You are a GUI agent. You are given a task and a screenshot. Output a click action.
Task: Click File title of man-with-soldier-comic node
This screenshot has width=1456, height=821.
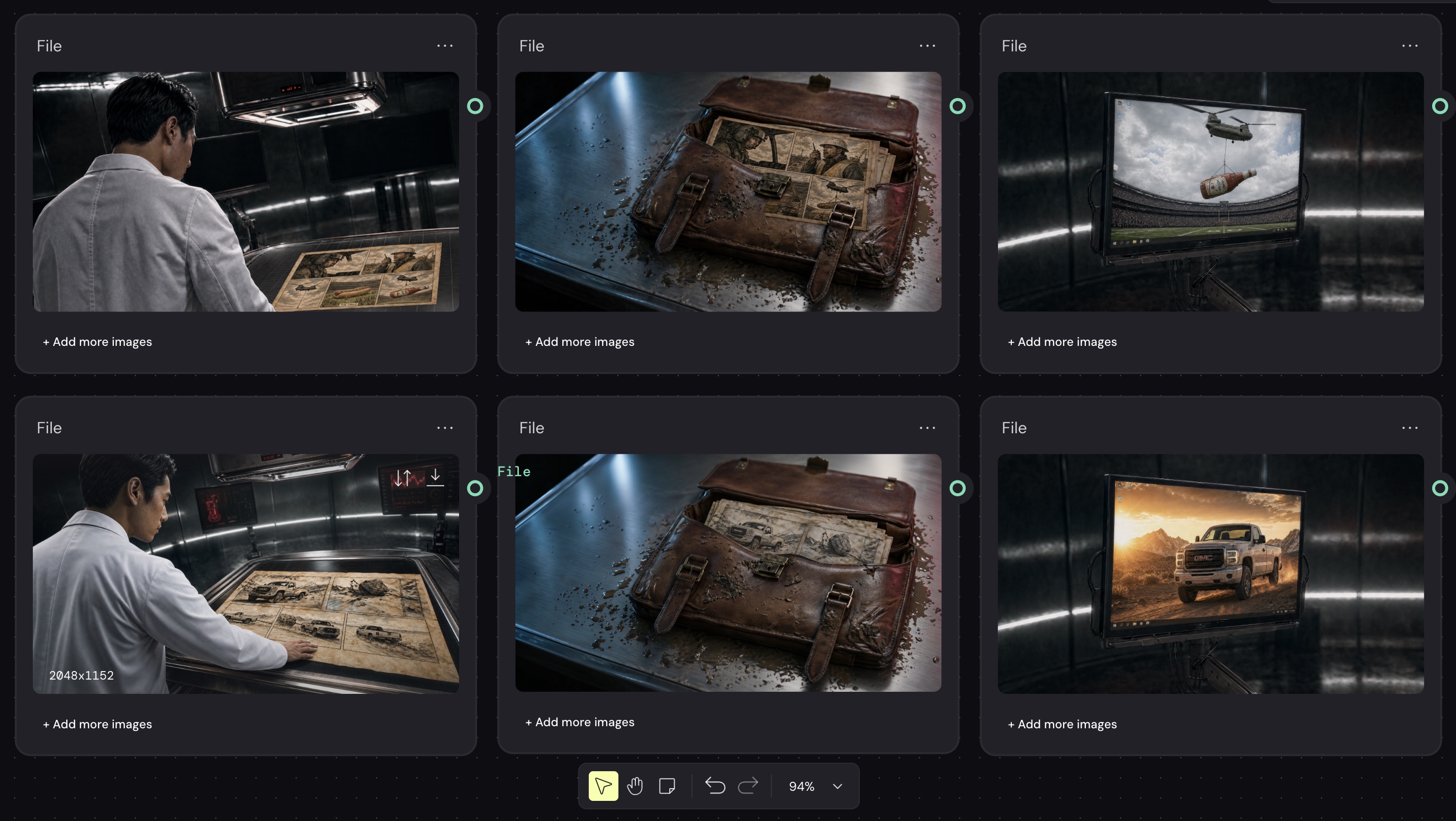click(49, 46)
